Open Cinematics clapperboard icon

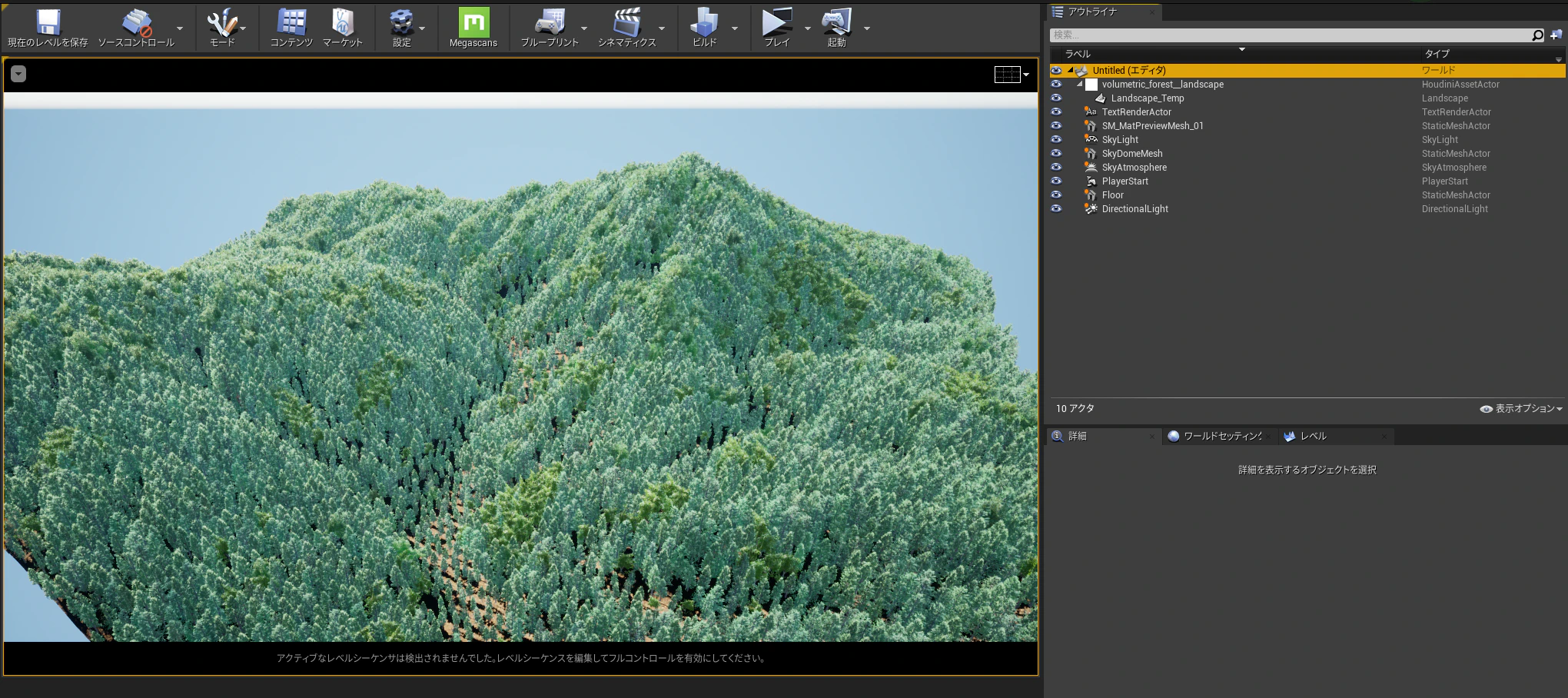click(627, 22)
